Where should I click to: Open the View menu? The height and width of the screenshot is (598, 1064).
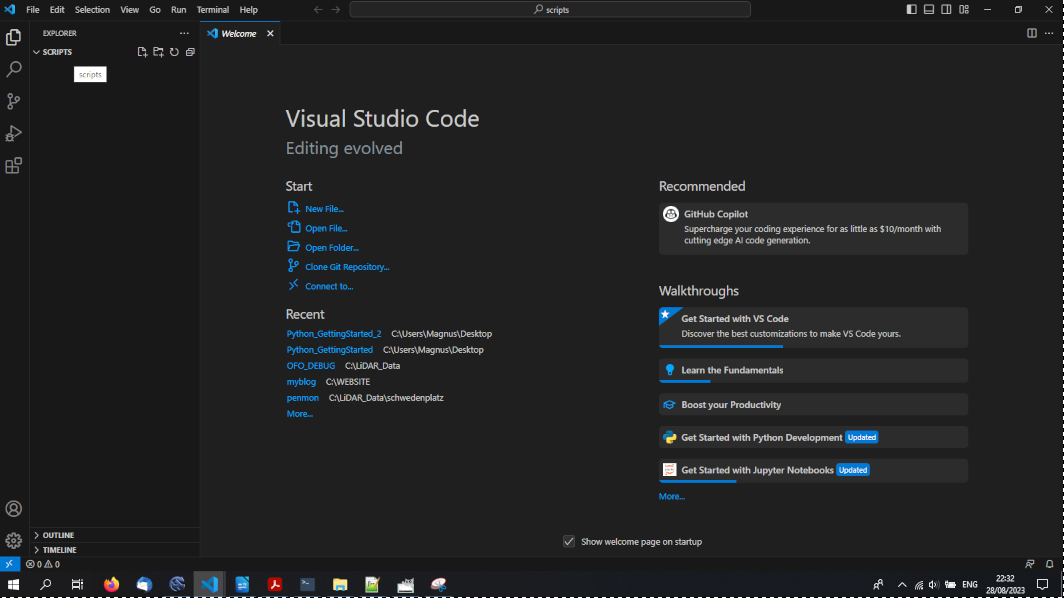click(x=130, y=10)
